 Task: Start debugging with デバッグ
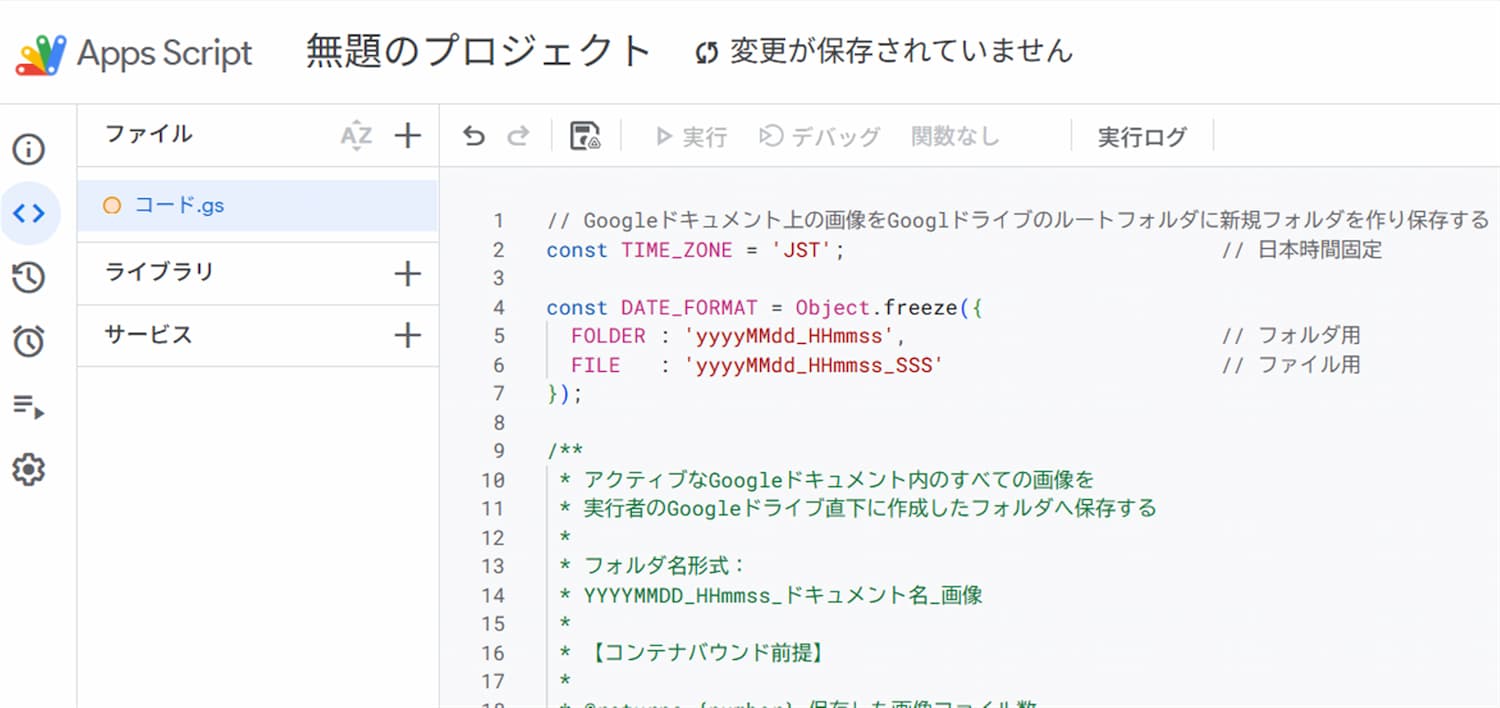(x=820, y=137)
